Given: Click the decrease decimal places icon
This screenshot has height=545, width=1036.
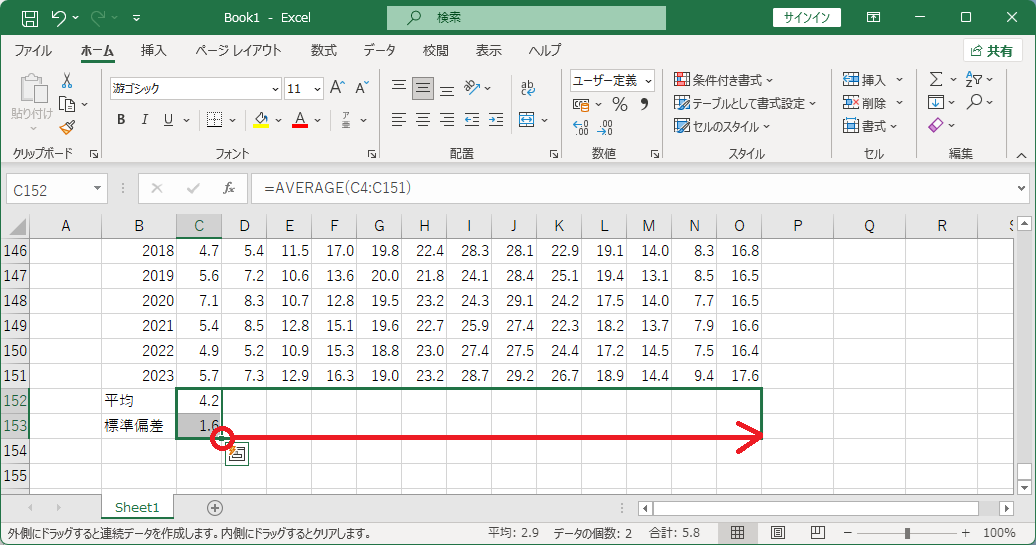Looking at the screenshot, I should [605, 127].
